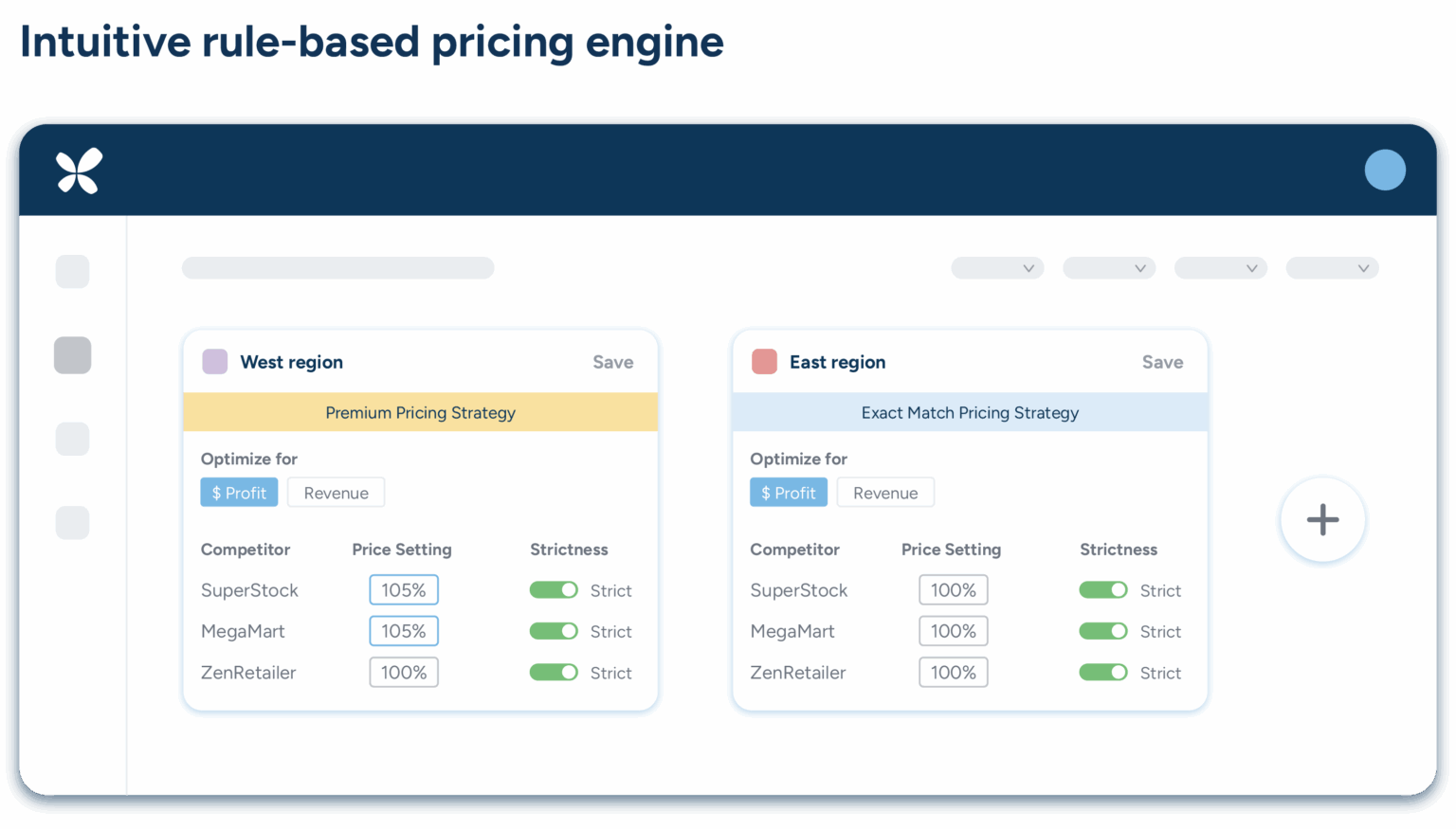Viewport: 1456px width, 829px height.
Task: Click the highlighted second sidebar icon
Action: tap(72, 355)
